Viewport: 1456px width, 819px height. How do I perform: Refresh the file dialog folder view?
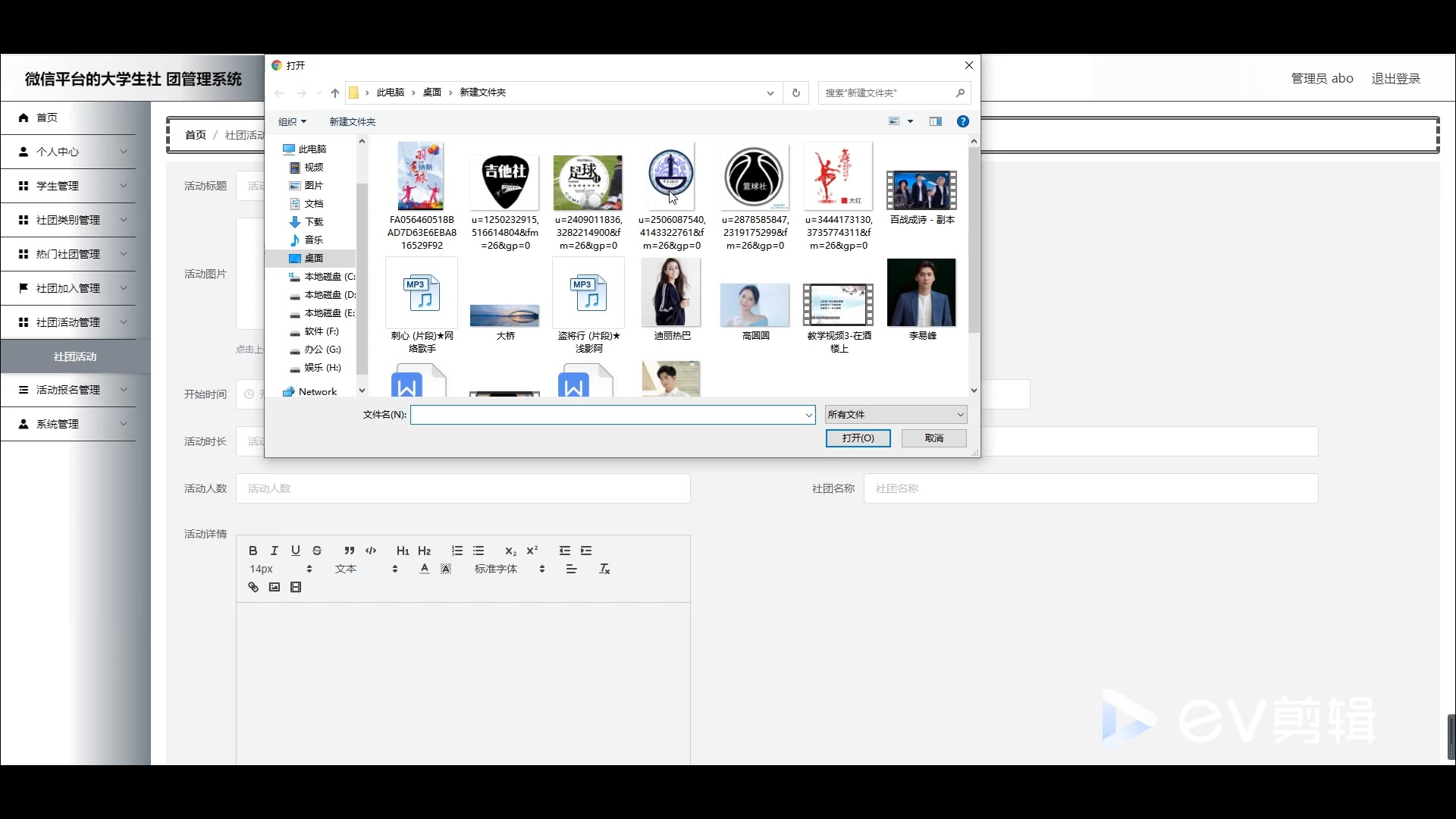pyautogui.click(x=795, y=93)
